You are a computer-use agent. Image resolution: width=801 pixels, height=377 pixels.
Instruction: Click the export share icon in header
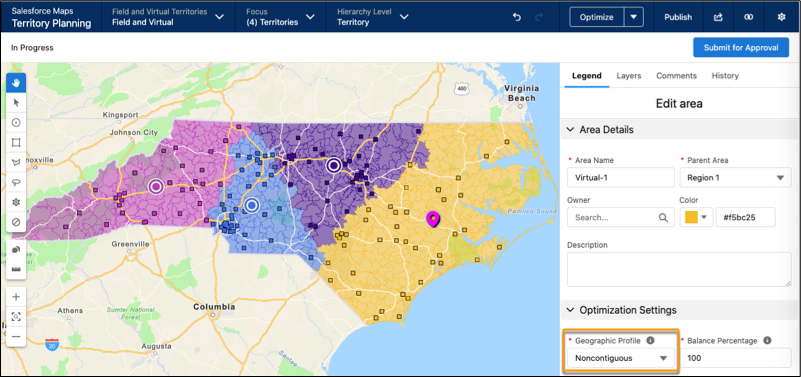tap(718, 17)
